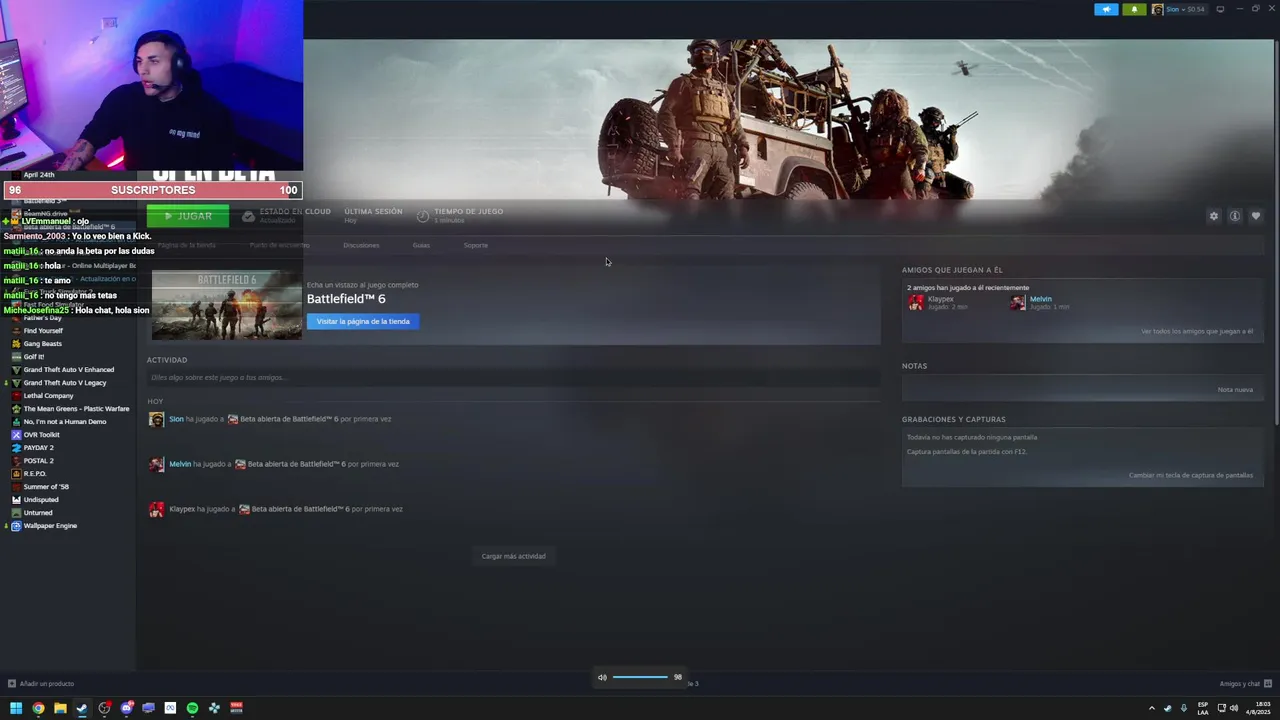The height and width of the screenshot is (720, 1280).
Task: Open Spotify from taskbar
Action: [192, 708]
